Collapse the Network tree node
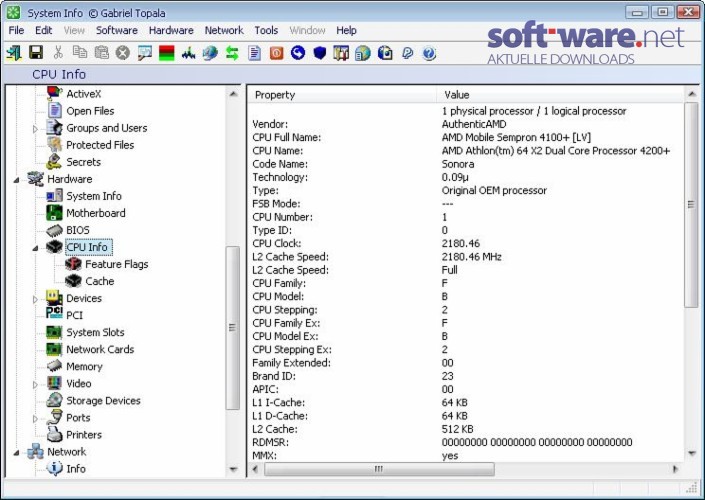705x500 pixels. [x=17, y=452]
